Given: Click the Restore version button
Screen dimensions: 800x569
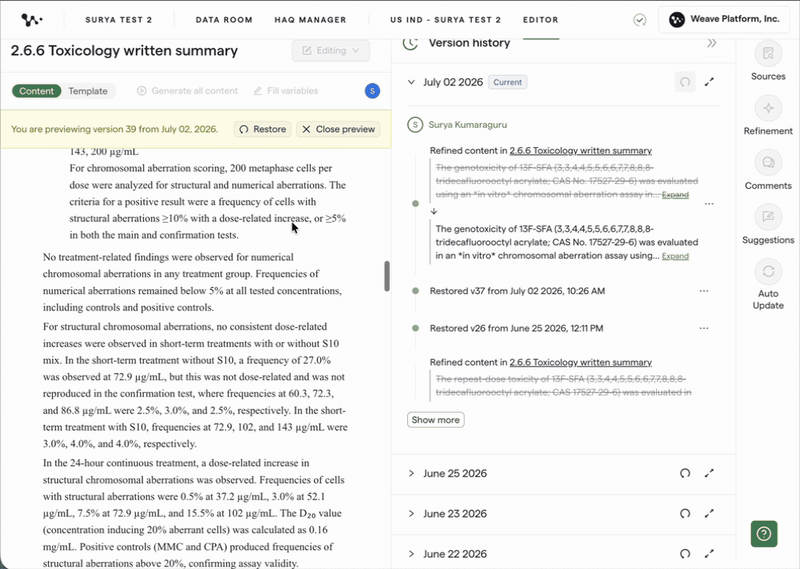Looking at the screenshot, I should pyautogui.click(x=263, y=129).
